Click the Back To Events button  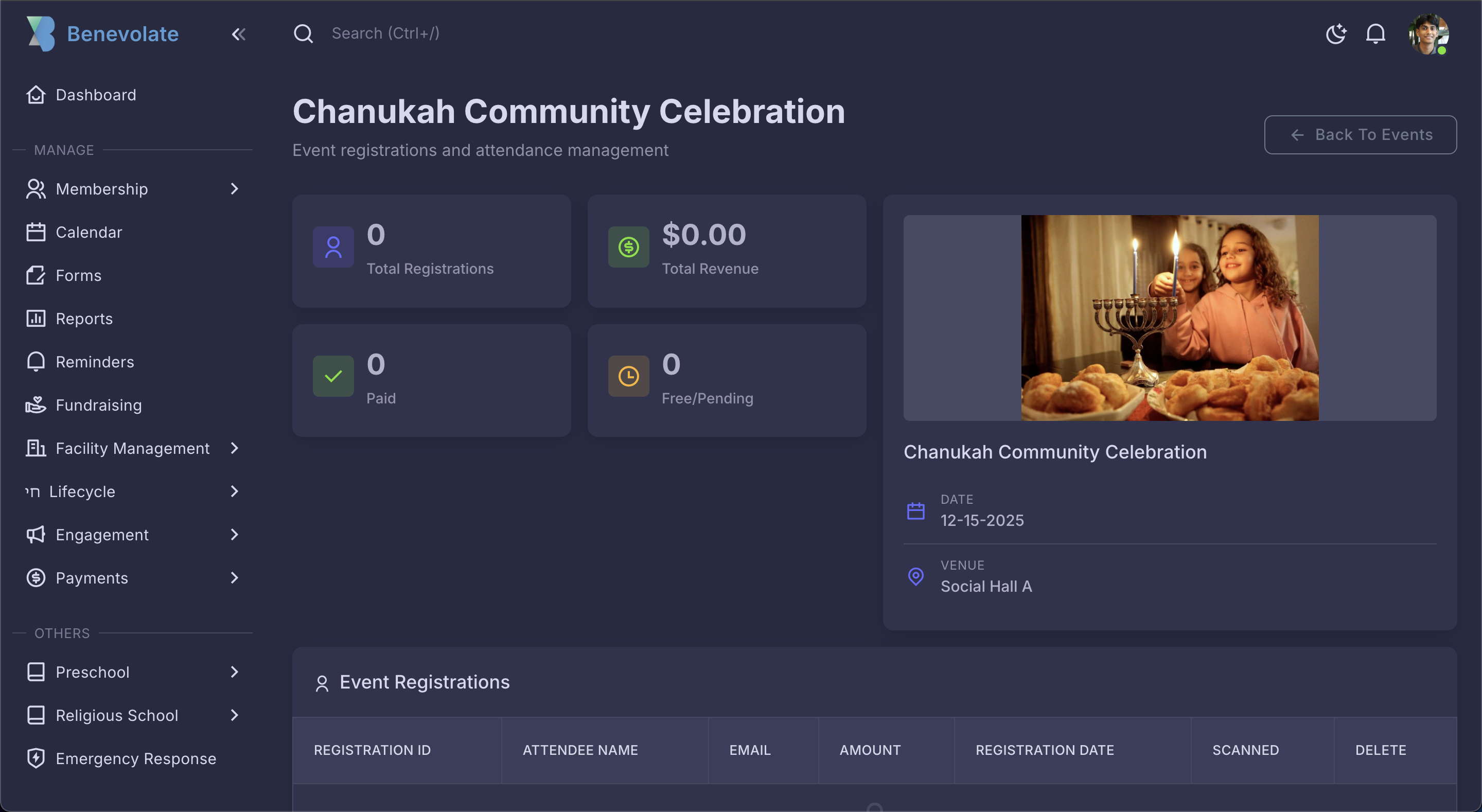pyautogui.click(x=1360, y=135)
